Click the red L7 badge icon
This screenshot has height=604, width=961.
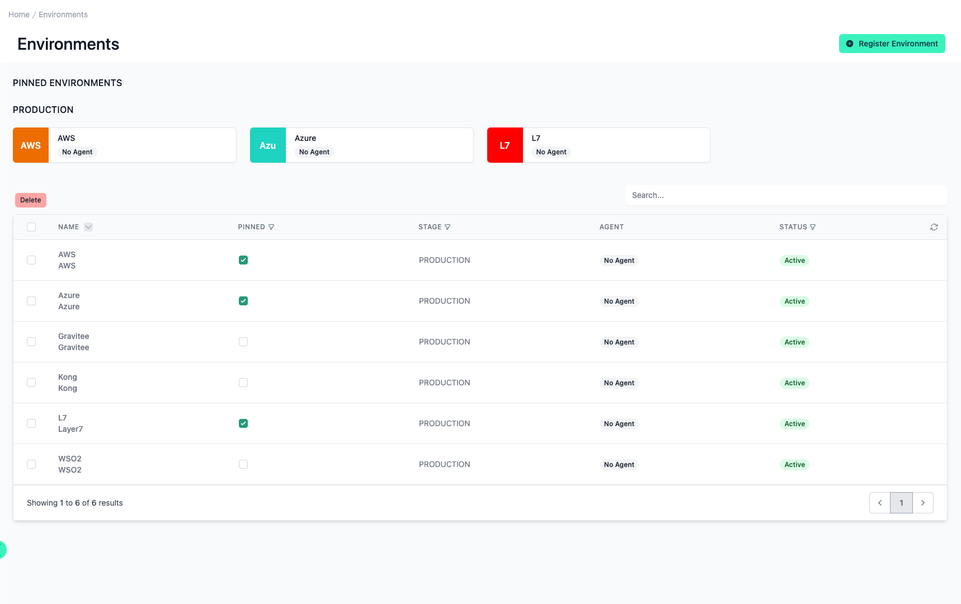(x=504, y=144)
